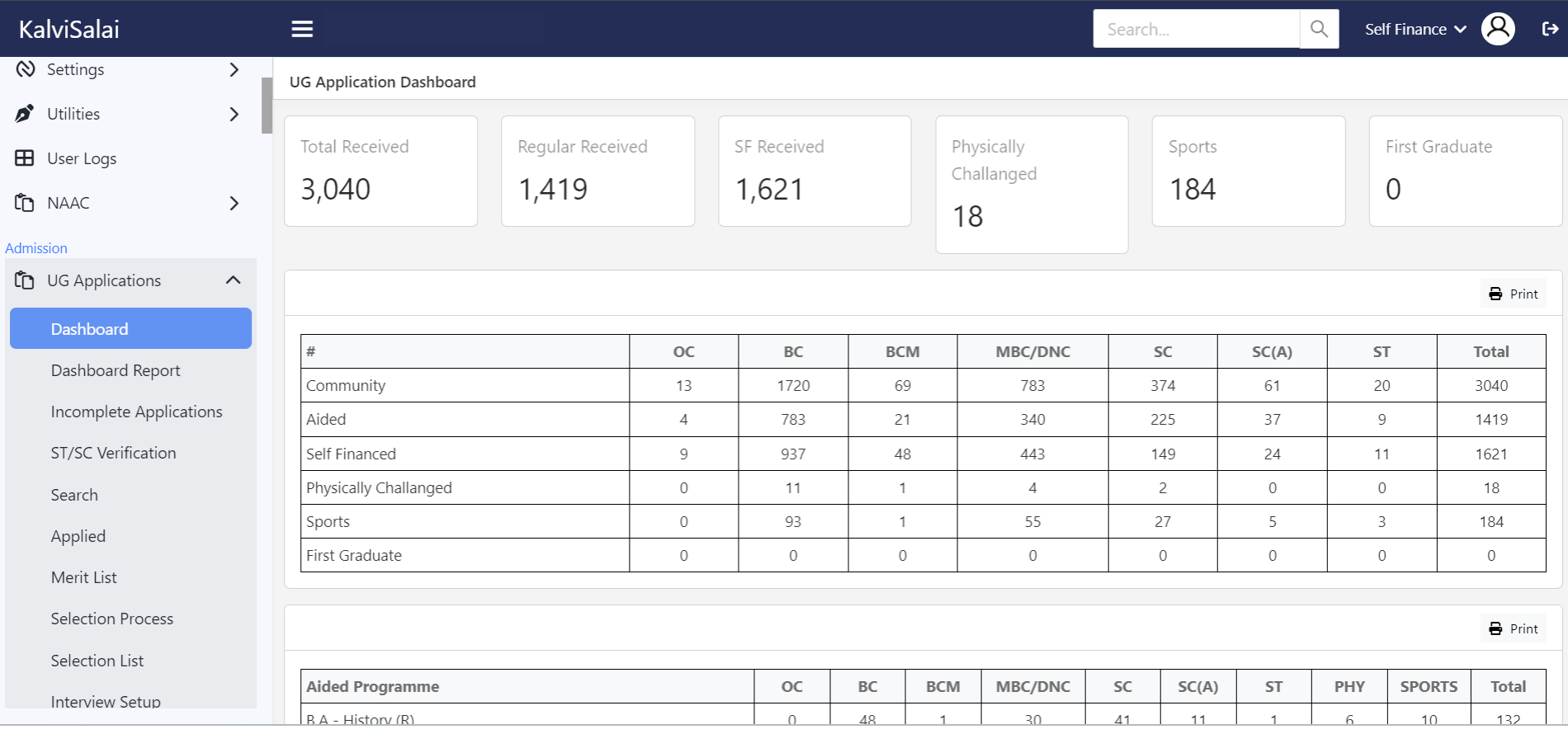This screenshot has width=1568, height=734.
Task: Expand the Settings submenu chevron
Action: [234, 69]
